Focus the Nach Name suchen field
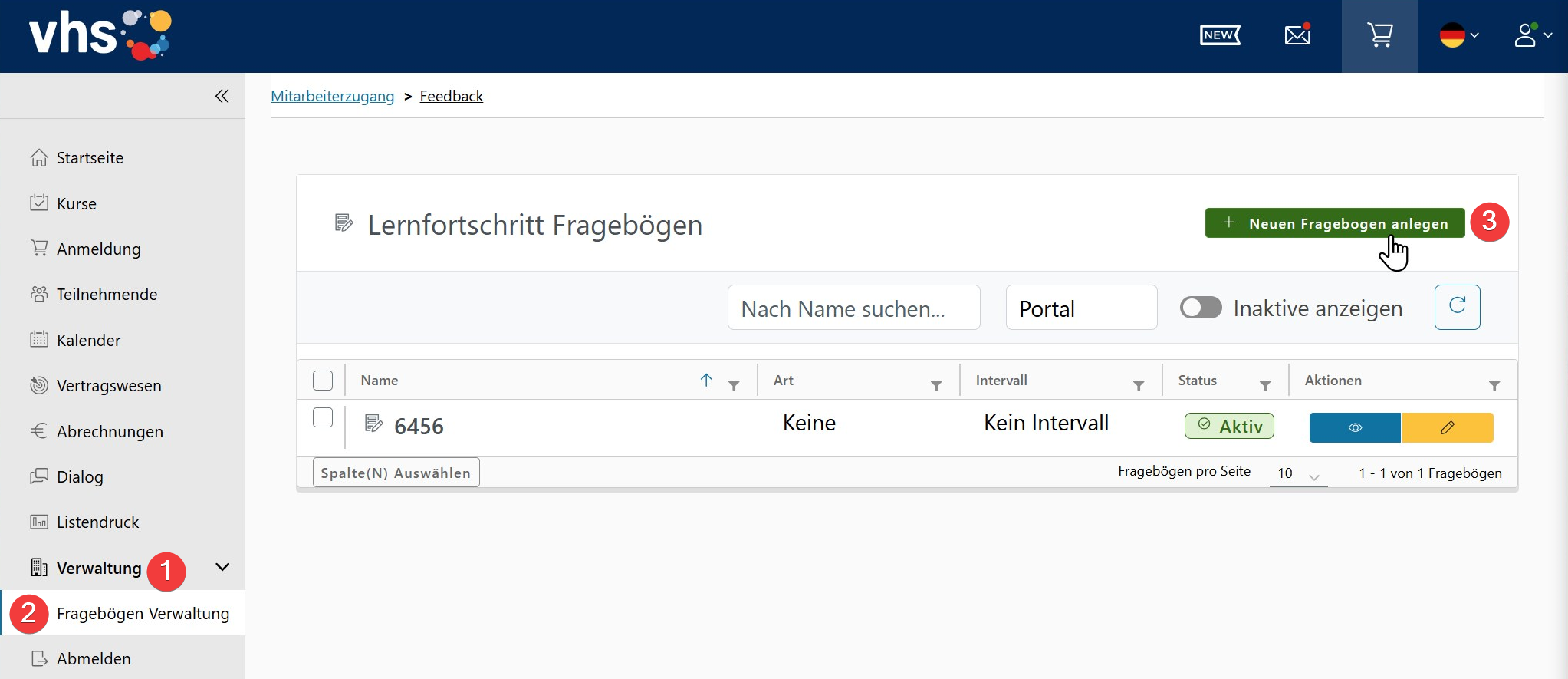Screen dimensions: 1568x679 (853, 308)
